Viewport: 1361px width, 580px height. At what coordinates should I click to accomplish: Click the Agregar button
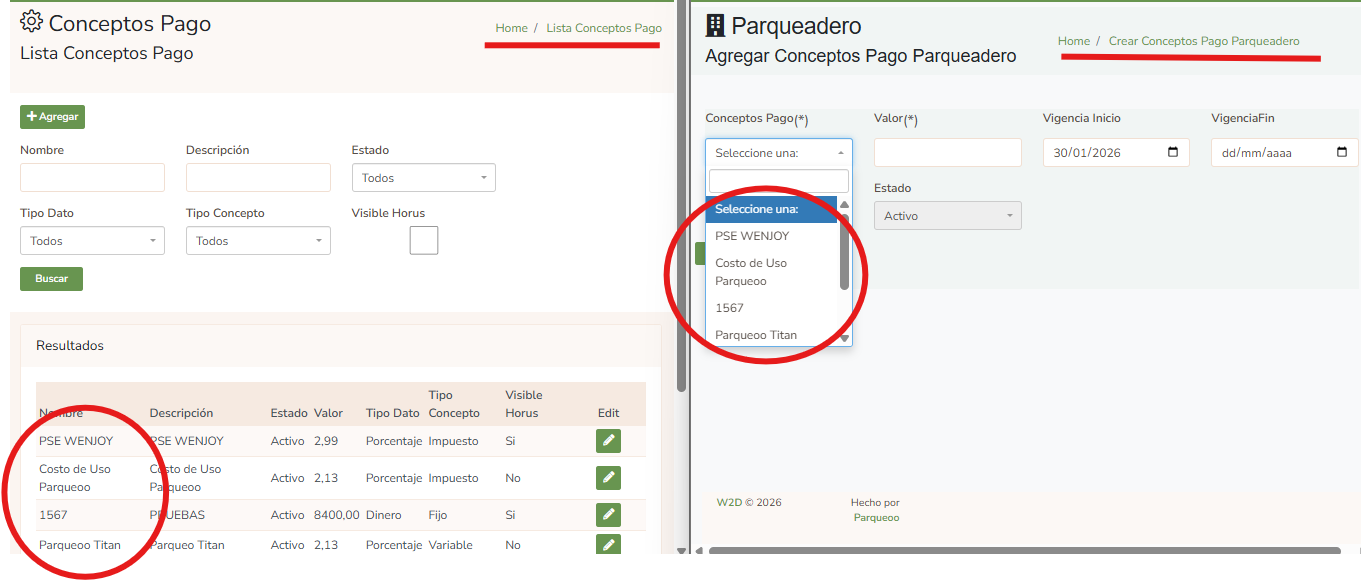51,116
